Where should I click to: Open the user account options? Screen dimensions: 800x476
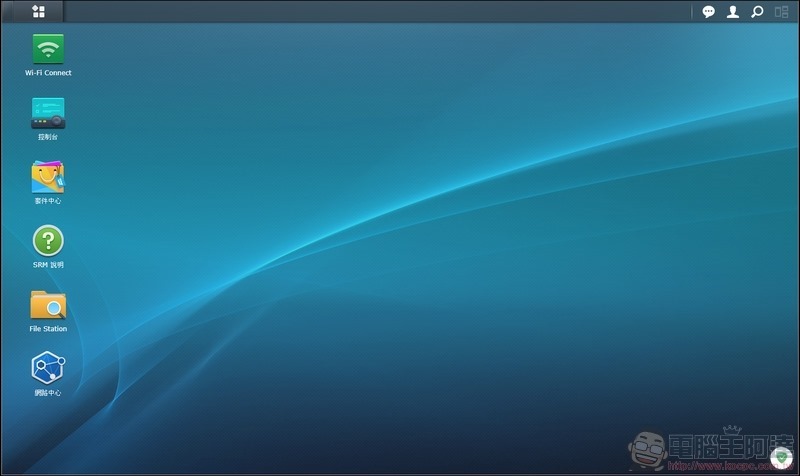tap(733, 12)
